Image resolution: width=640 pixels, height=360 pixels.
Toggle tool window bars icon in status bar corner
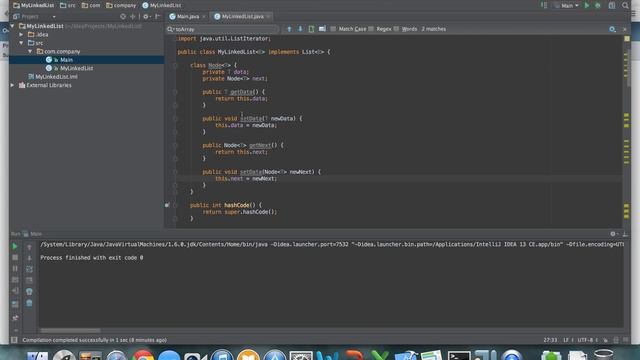coord(14,340)
